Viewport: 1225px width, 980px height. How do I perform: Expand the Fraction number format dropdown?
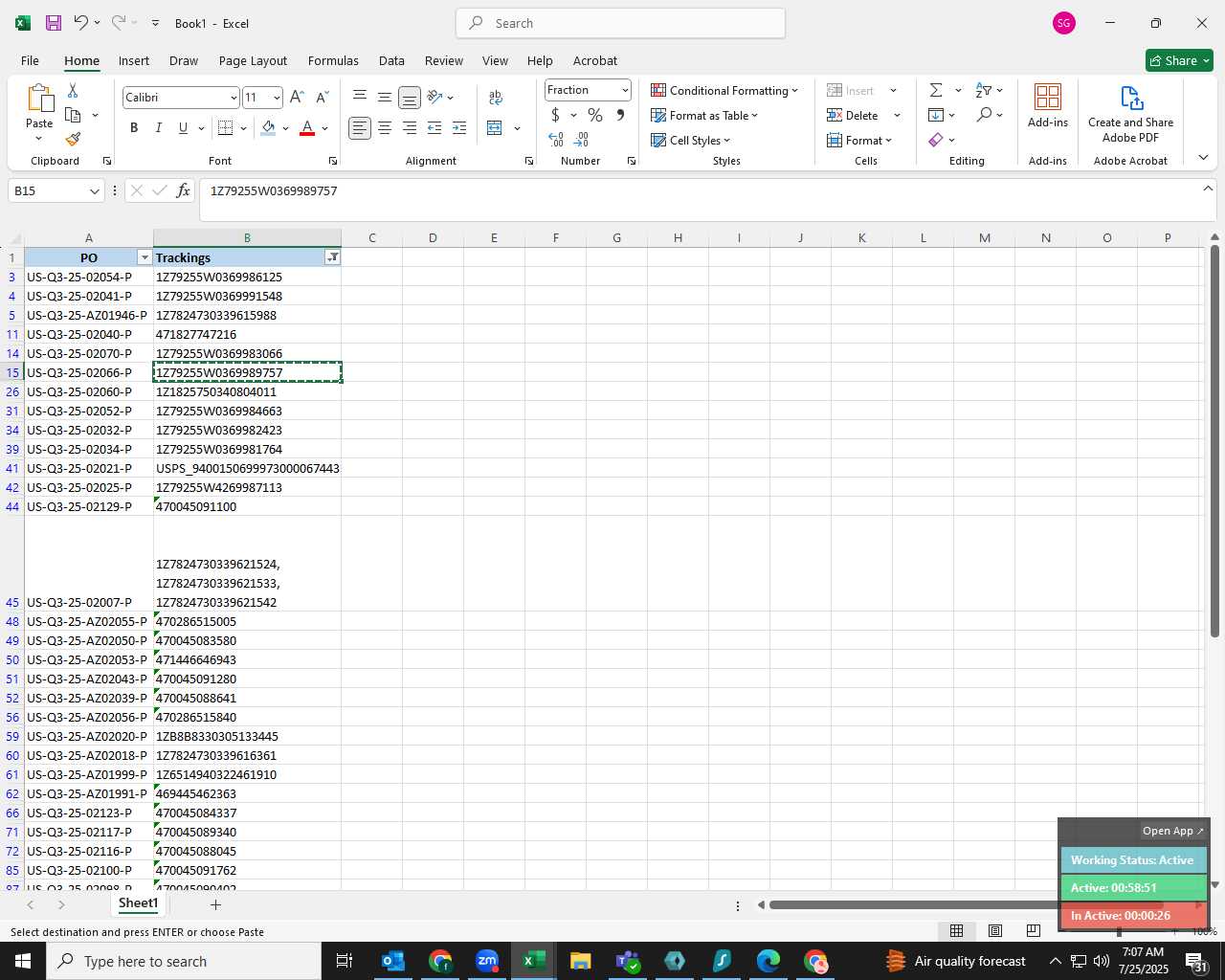625,90
